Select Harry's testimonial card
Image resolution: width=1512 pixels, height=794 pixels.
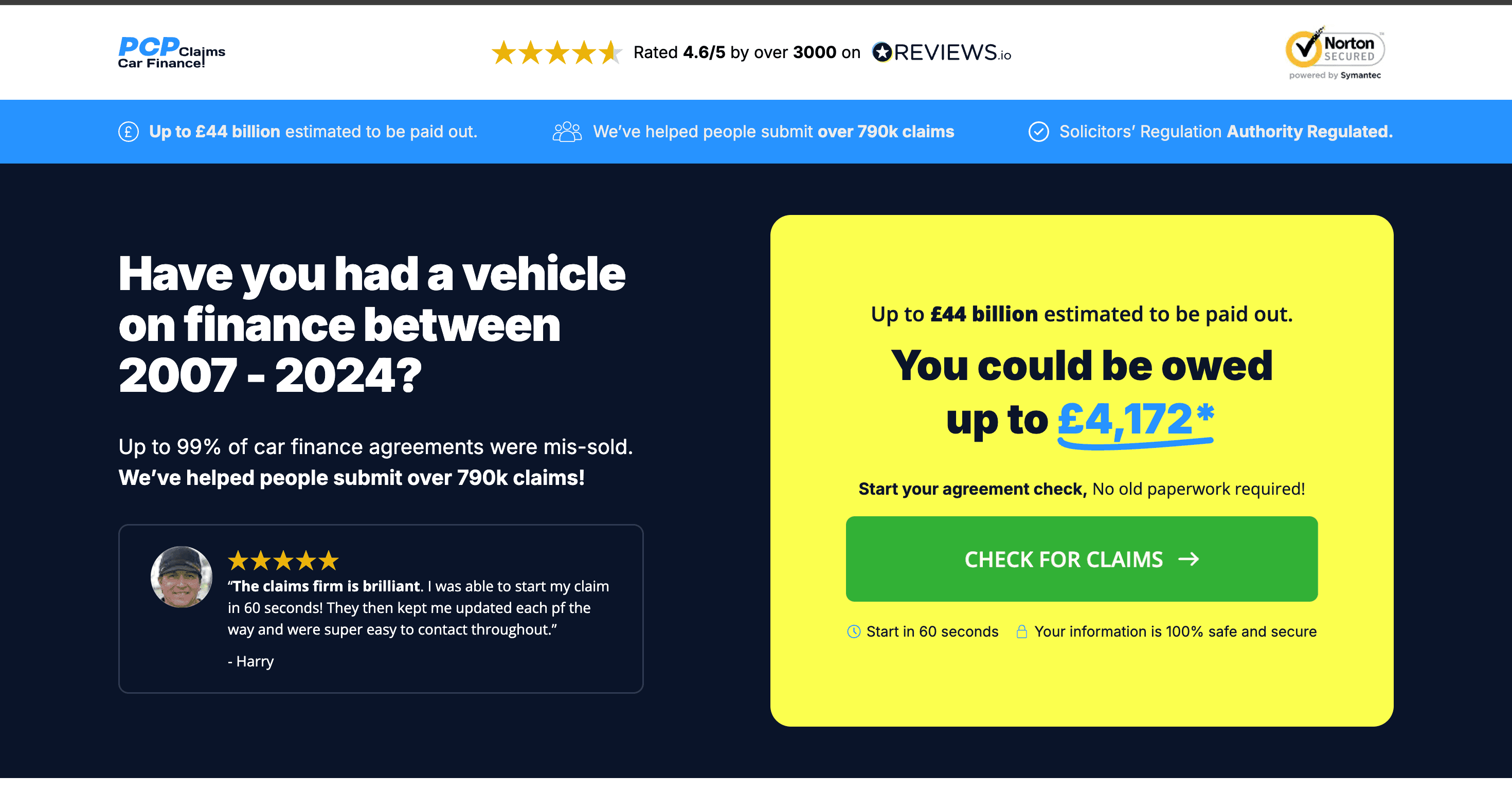click(382, 608)
